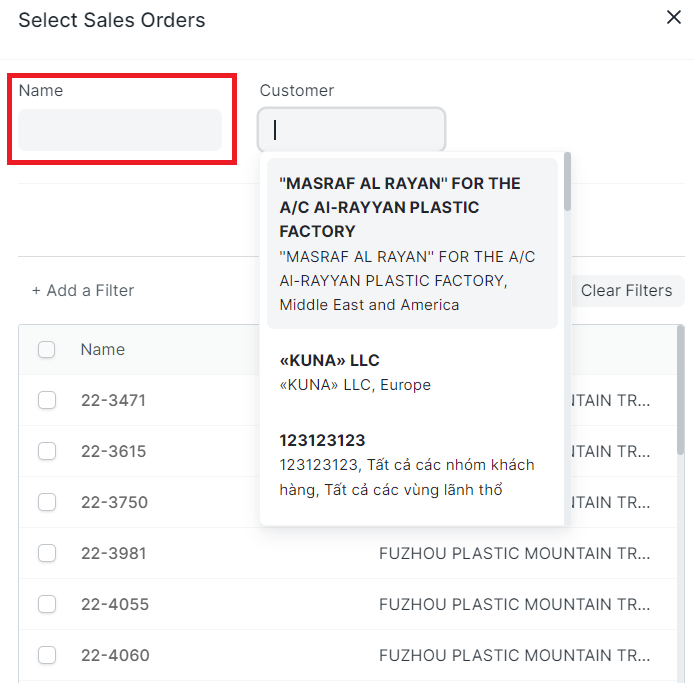Check the box for order 22-3615
The image size is (694, 683).
(x=47, y=451)
